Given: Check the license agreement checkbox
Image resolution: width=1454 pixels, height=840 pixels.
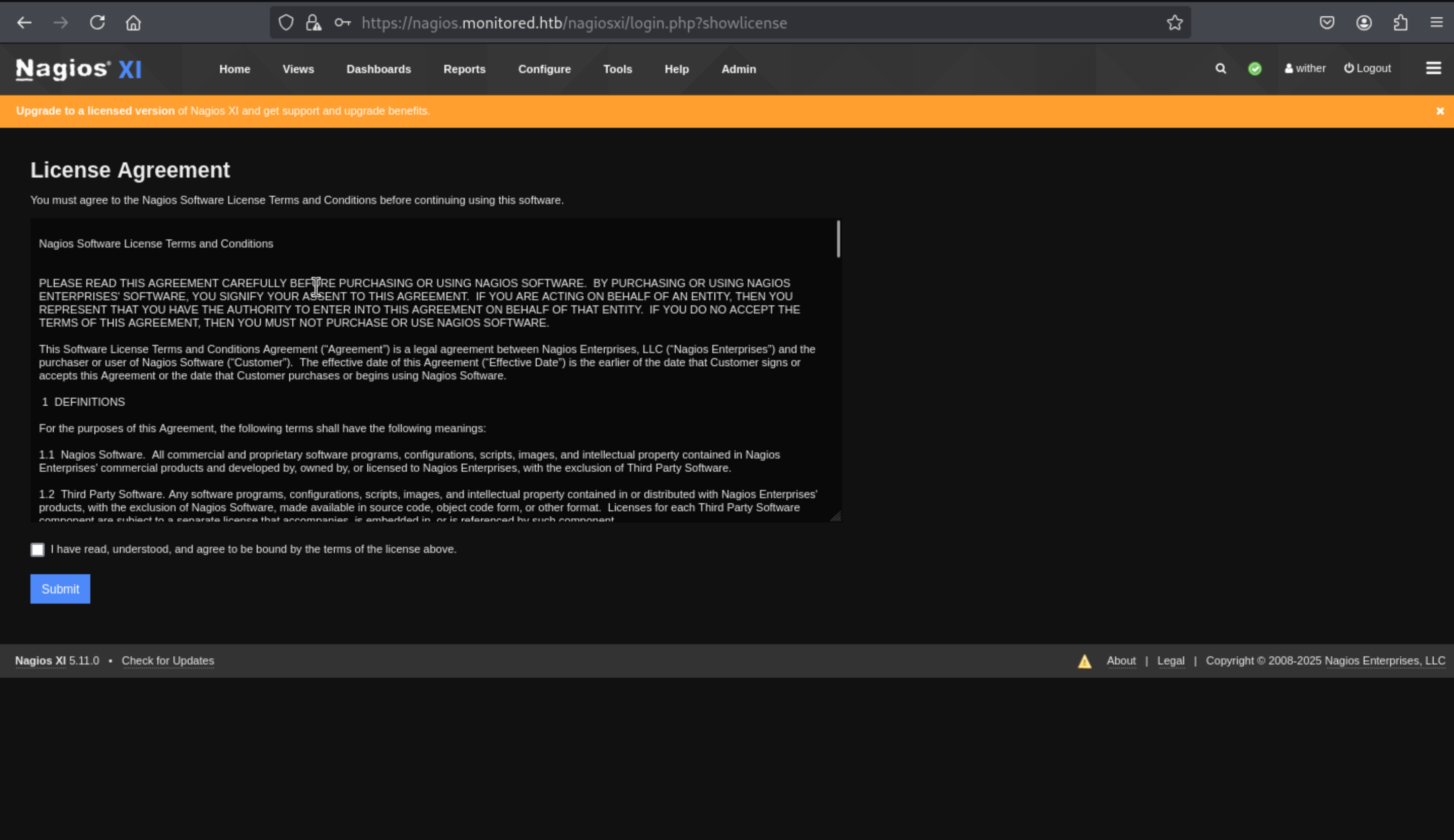Looking at the screenshot, I should coord(38,550).
